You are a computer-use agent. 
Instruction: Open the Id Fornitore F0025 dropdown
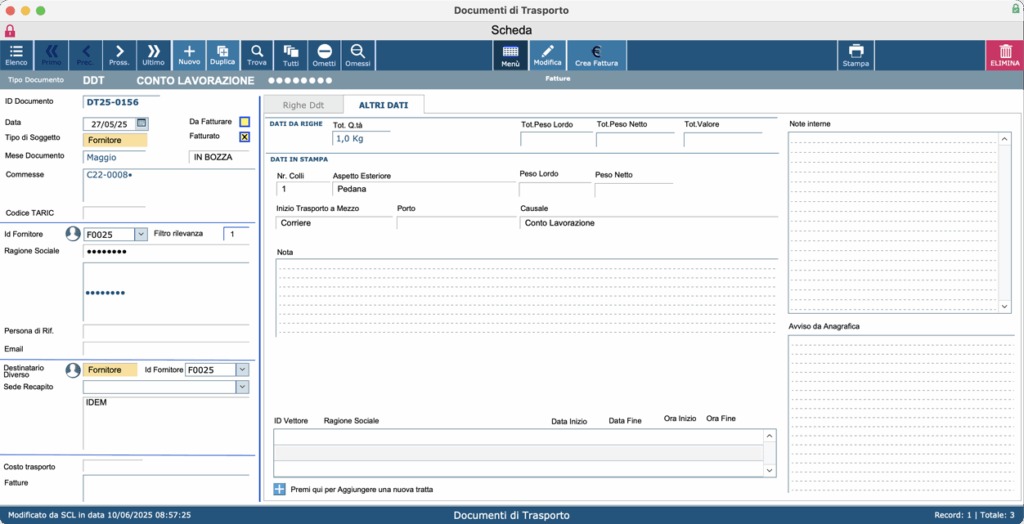pyautogui.click(x=140, y=234)
